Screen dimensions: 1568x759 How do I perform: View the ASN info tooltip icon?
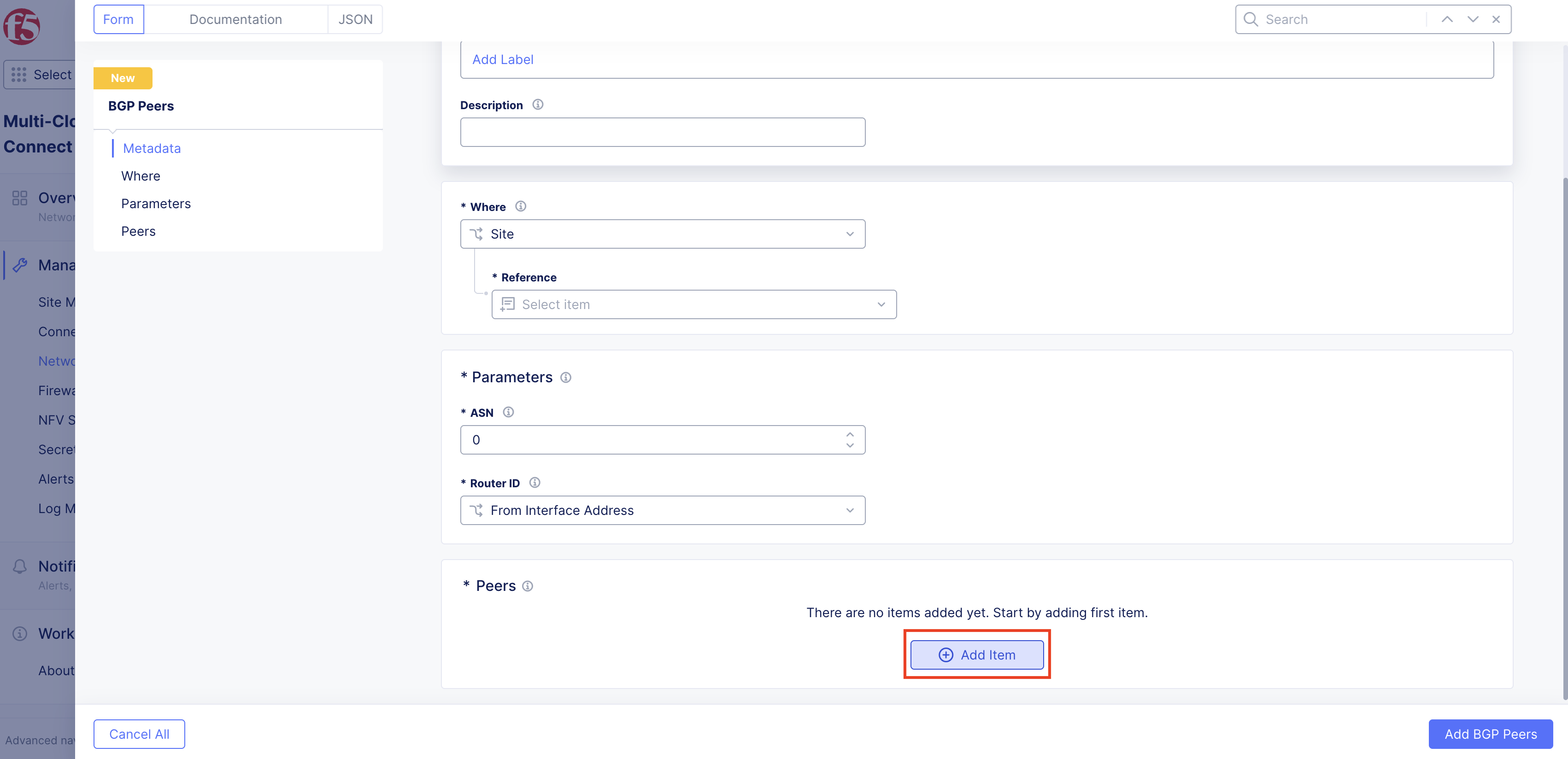click(508, 412)
